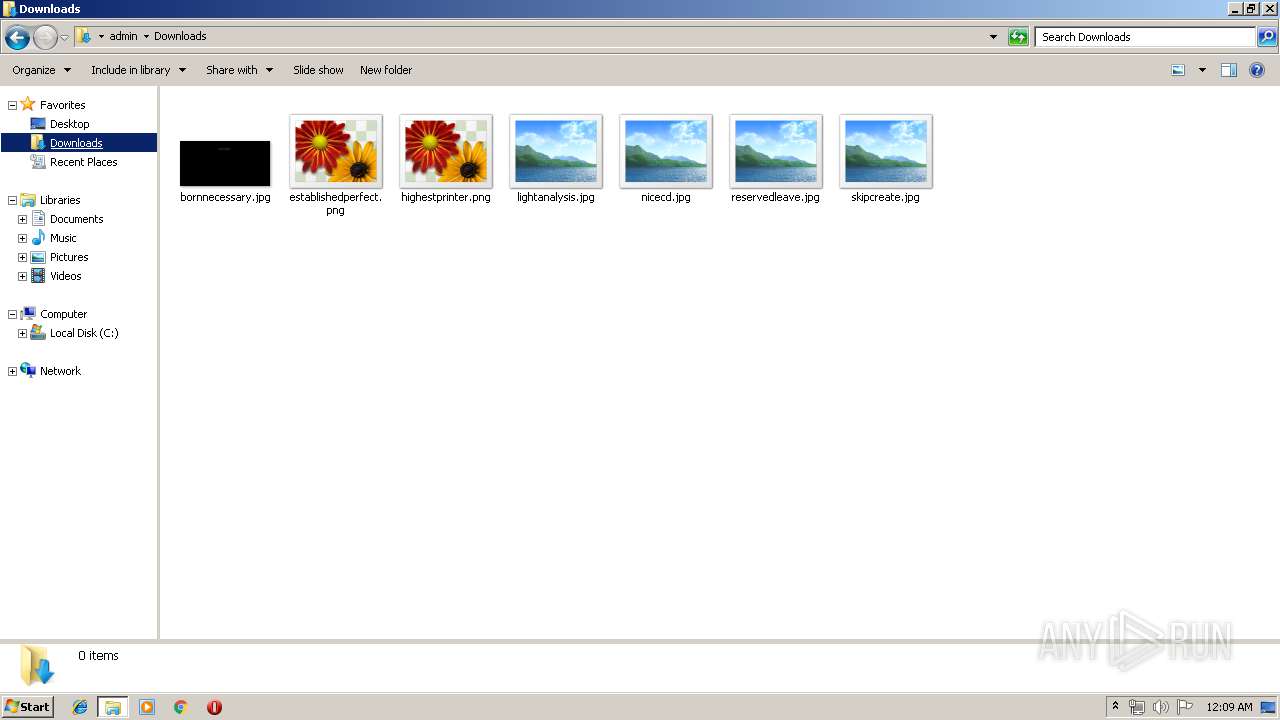Screen dimensions: 1280x720
Task: Open the Organize menu
Action: tap(42, 70)
